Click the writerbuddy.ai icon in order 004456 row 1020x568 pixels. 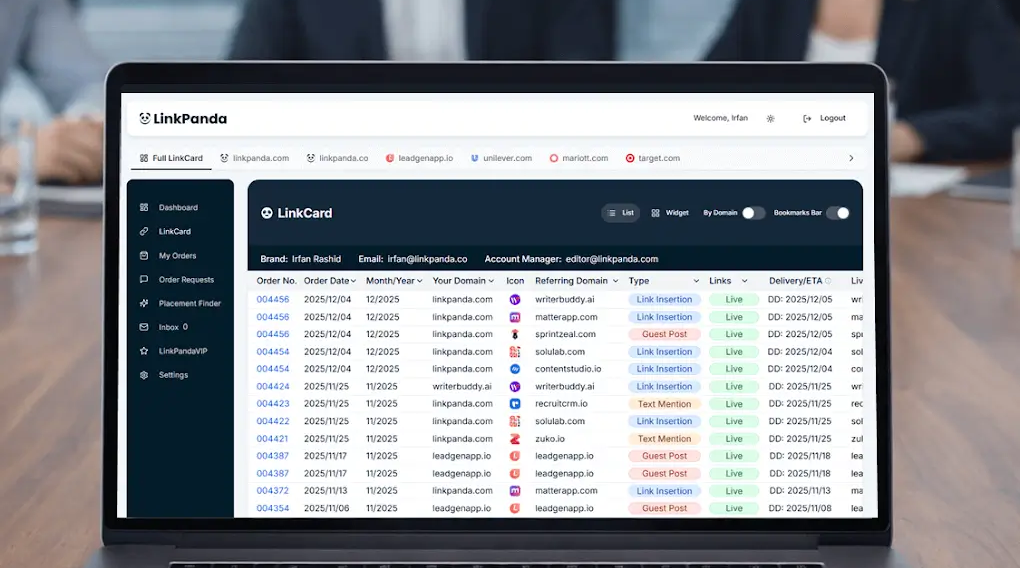(x=515, y=299)
